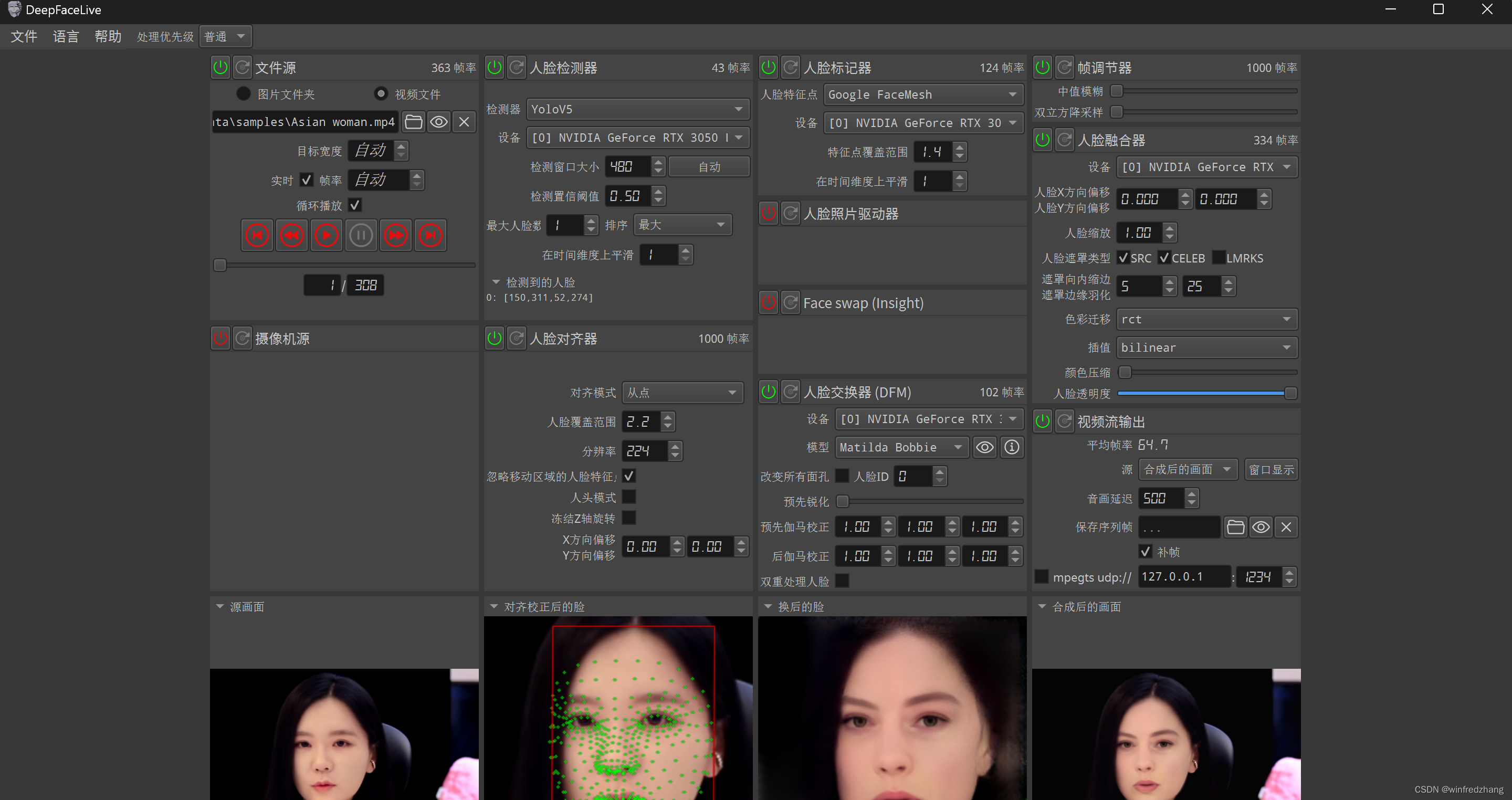Clear the 保存序列帧 path with X icon

1286,527
